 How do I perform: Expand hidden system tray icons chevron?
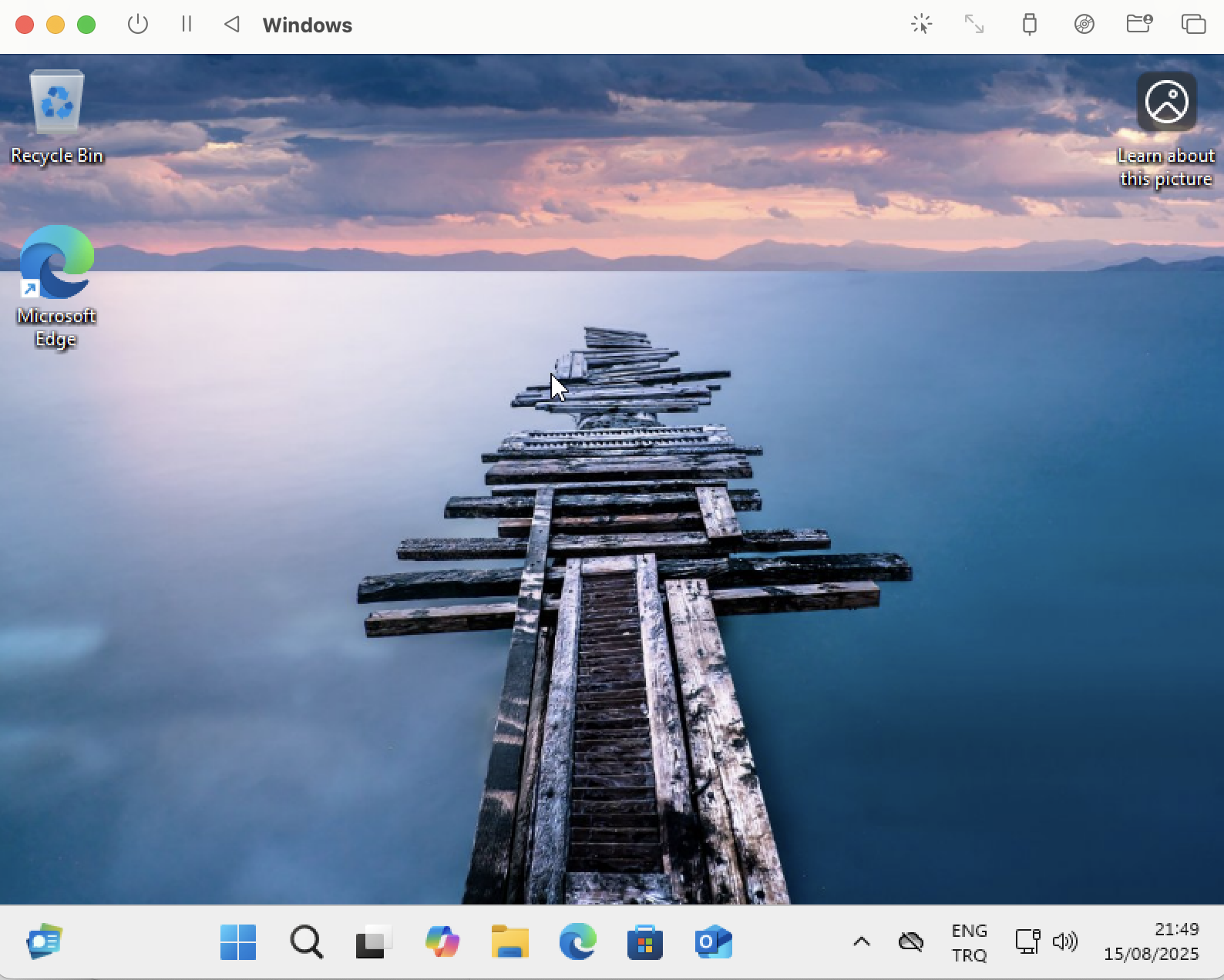pyautogui.click(x=862, y=941)
